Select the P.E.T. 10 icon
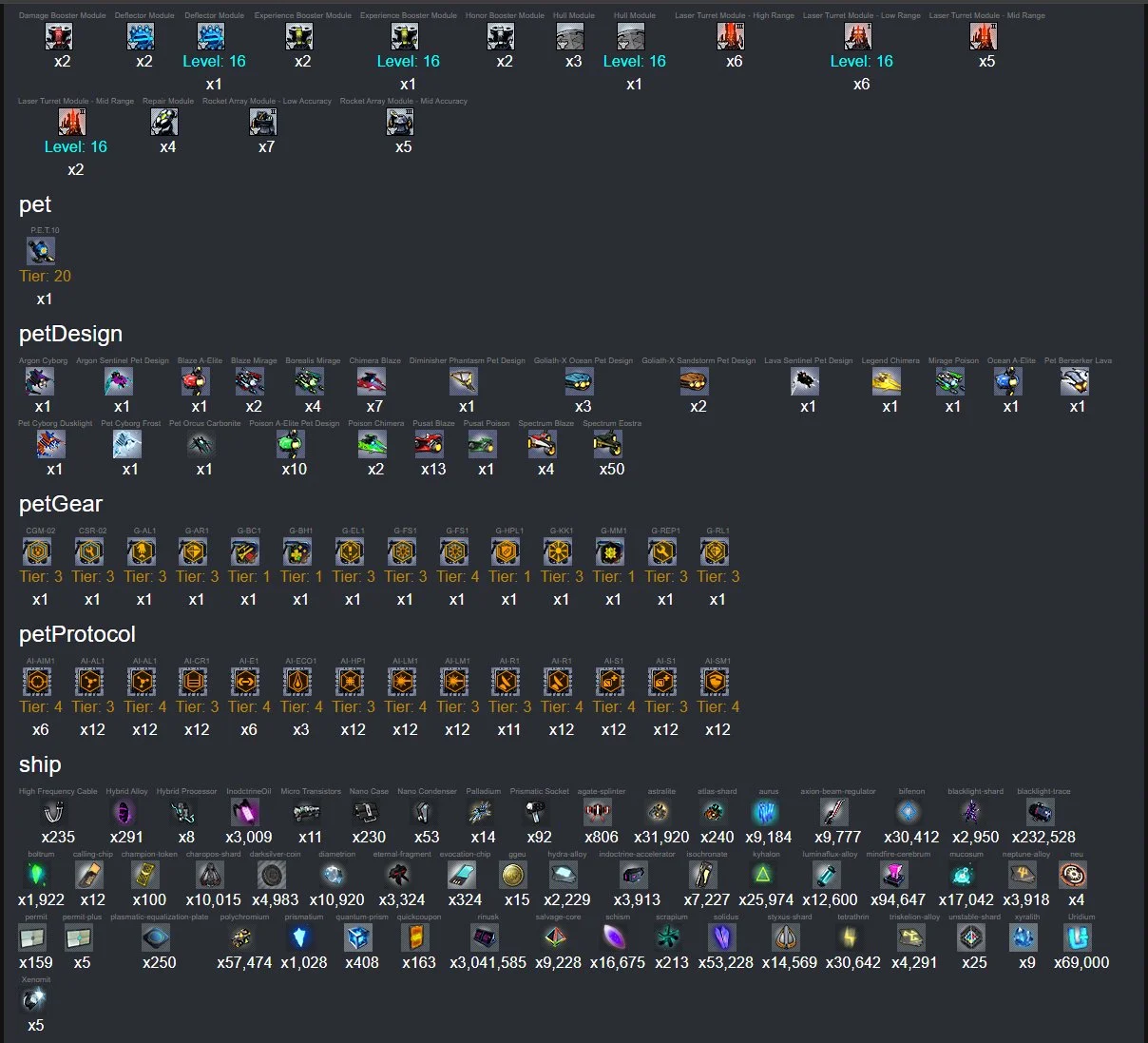This screenshot has height=1043, width=1148. tap(42, 252)
